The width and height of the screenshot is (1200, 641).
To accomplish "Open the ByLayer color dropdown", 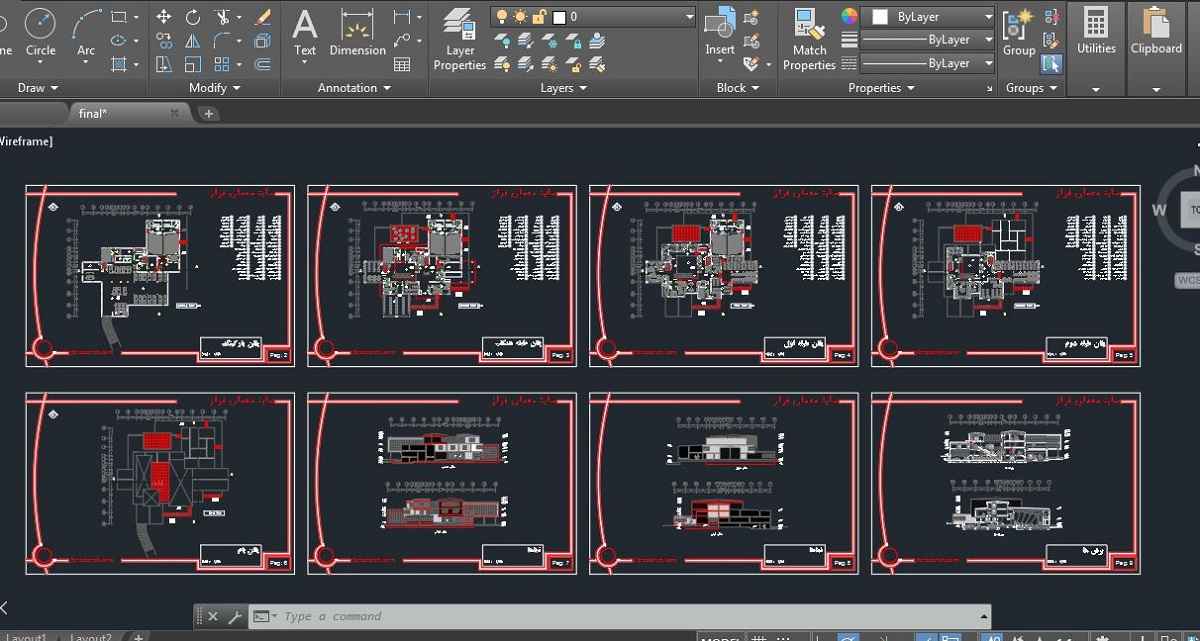I will pos(930,17).
